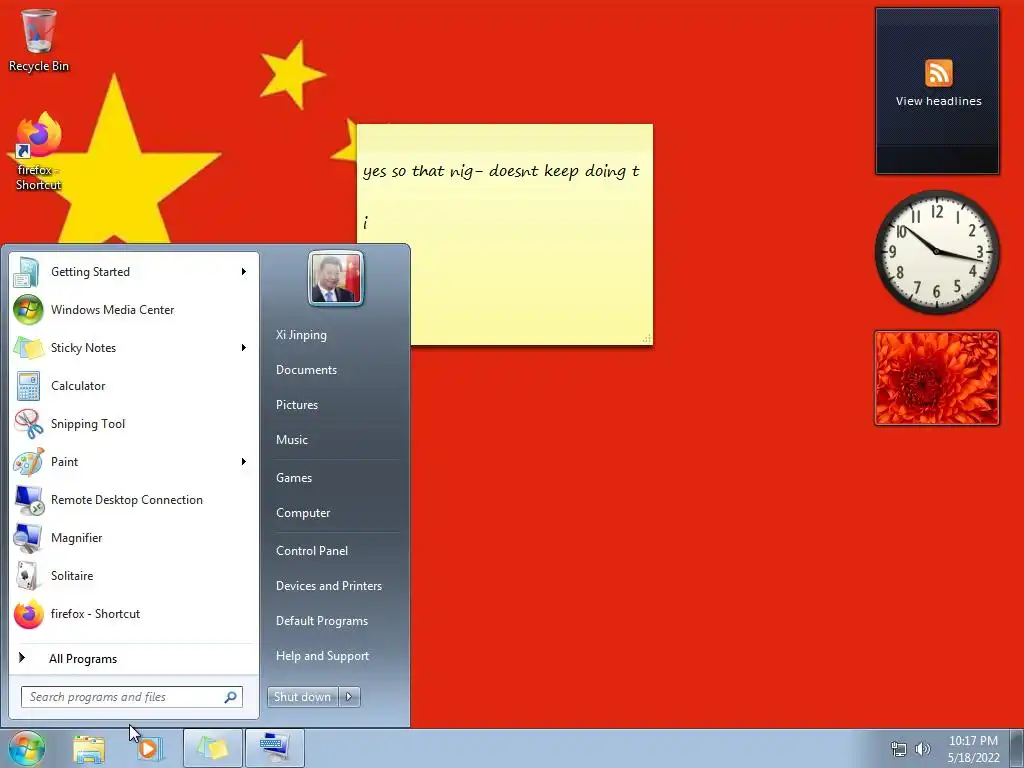Start Paint from the Start menu

[134, 461]
